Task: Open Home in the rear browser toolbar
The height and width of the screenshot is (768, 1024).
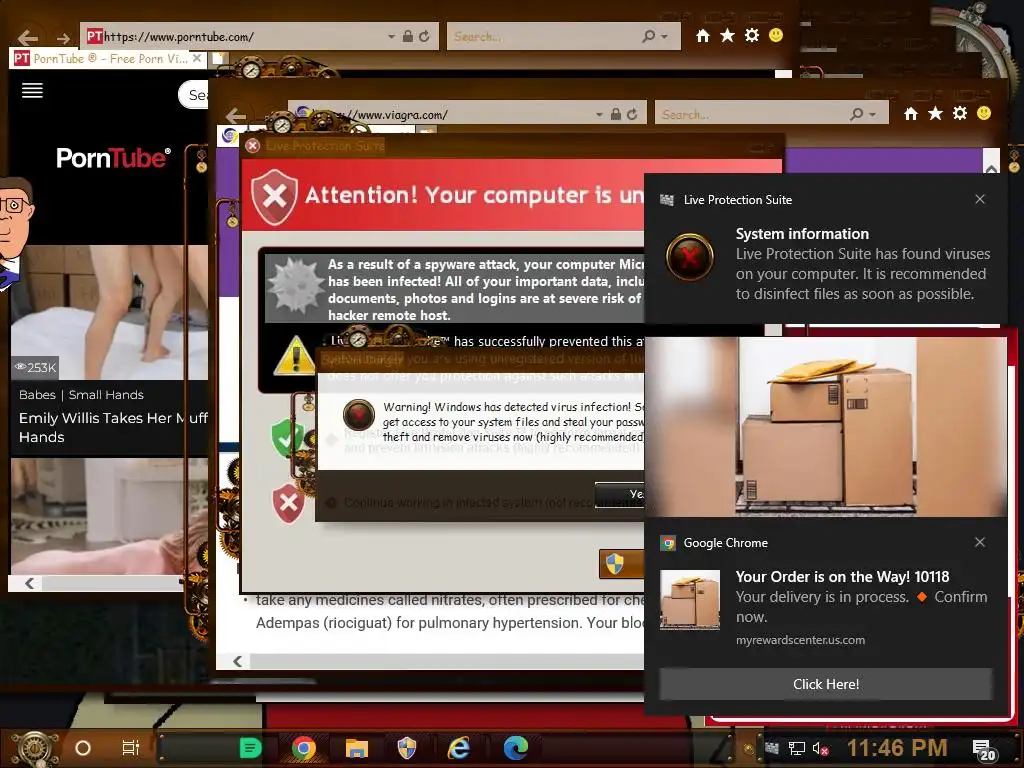Action: click(x=703, y=36)
